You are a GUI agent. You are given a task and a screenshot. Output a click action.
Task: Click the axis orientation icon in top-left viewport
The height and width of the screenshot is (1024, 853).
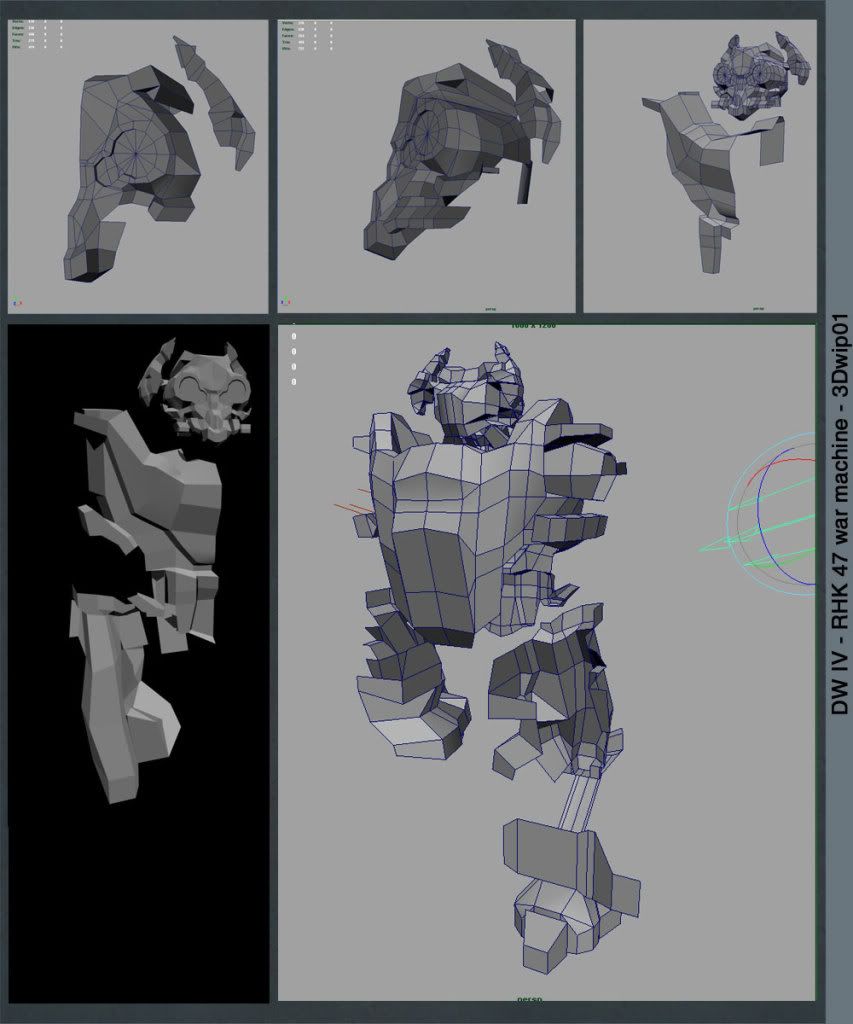point(15,302)
